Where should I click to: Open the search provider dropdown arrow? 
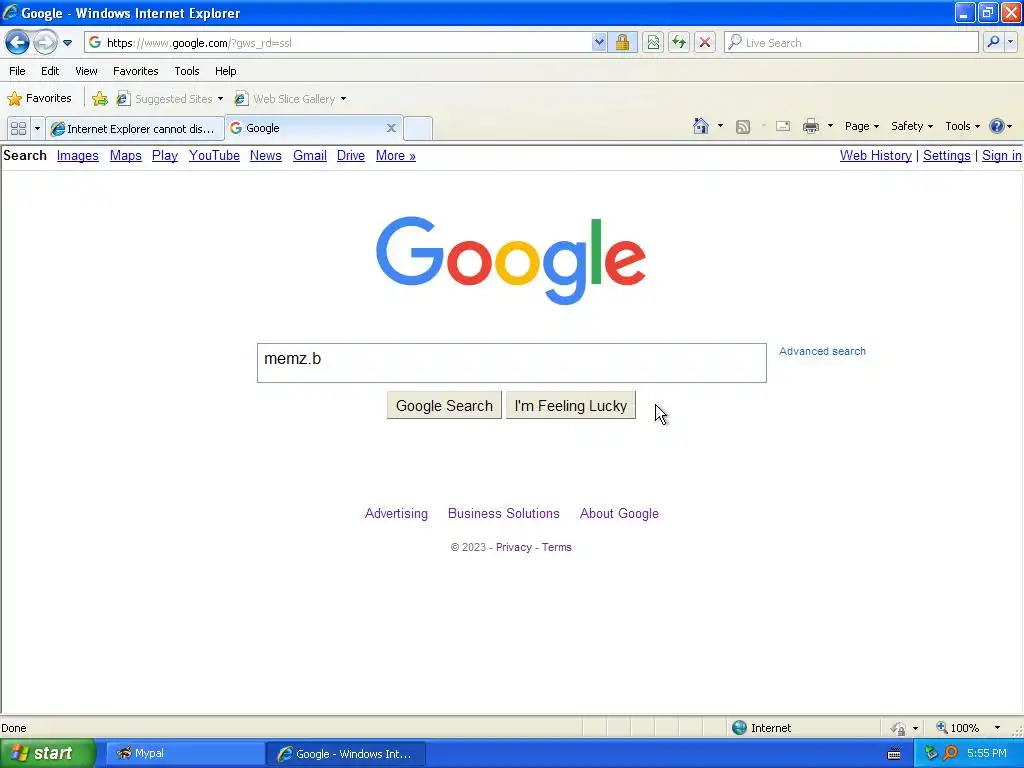[1010, 42]
